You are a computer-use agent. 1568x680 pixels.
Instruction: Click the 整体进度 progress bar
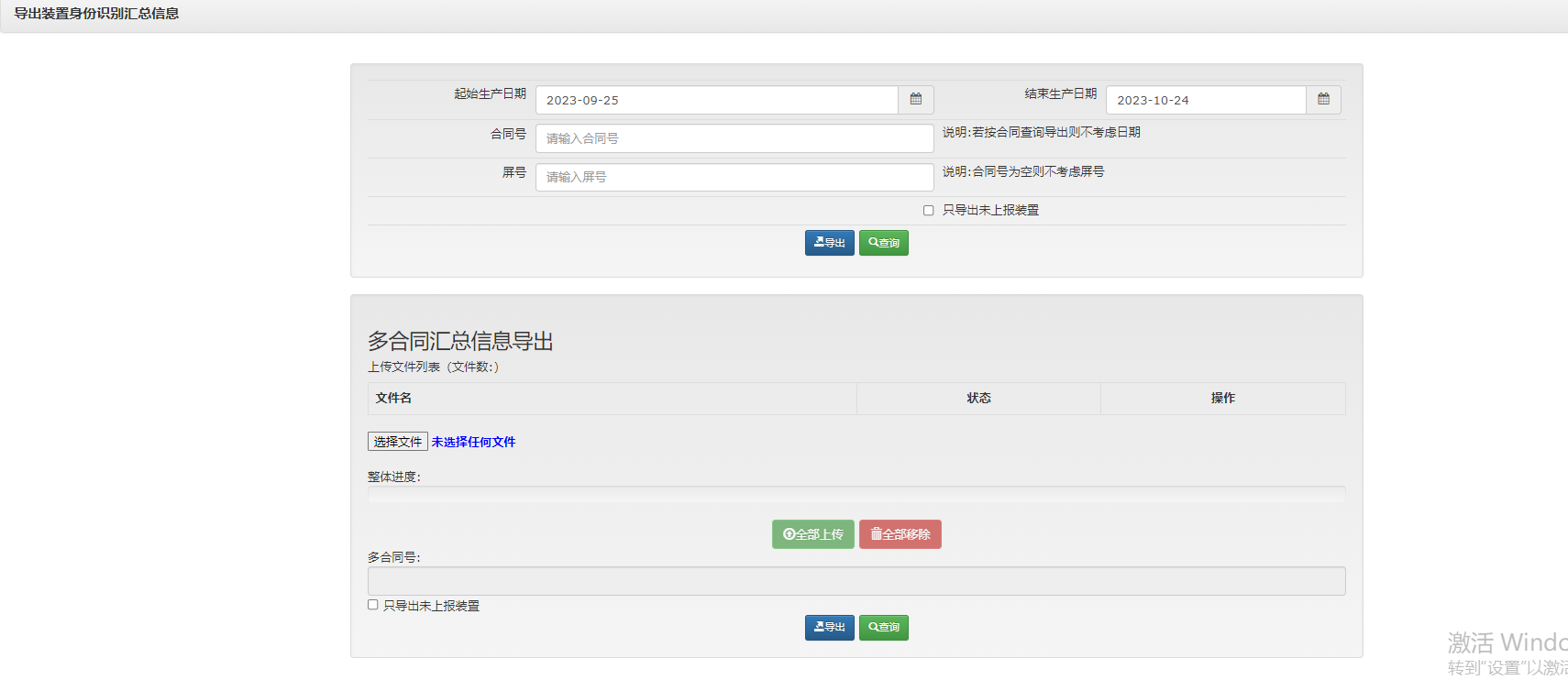pos(856,494)
